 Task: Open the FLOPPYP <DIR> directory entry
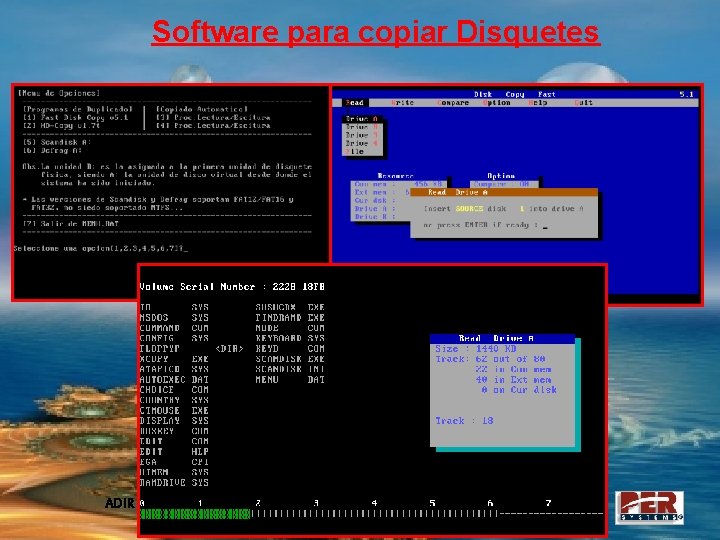[x=191, y=349]
